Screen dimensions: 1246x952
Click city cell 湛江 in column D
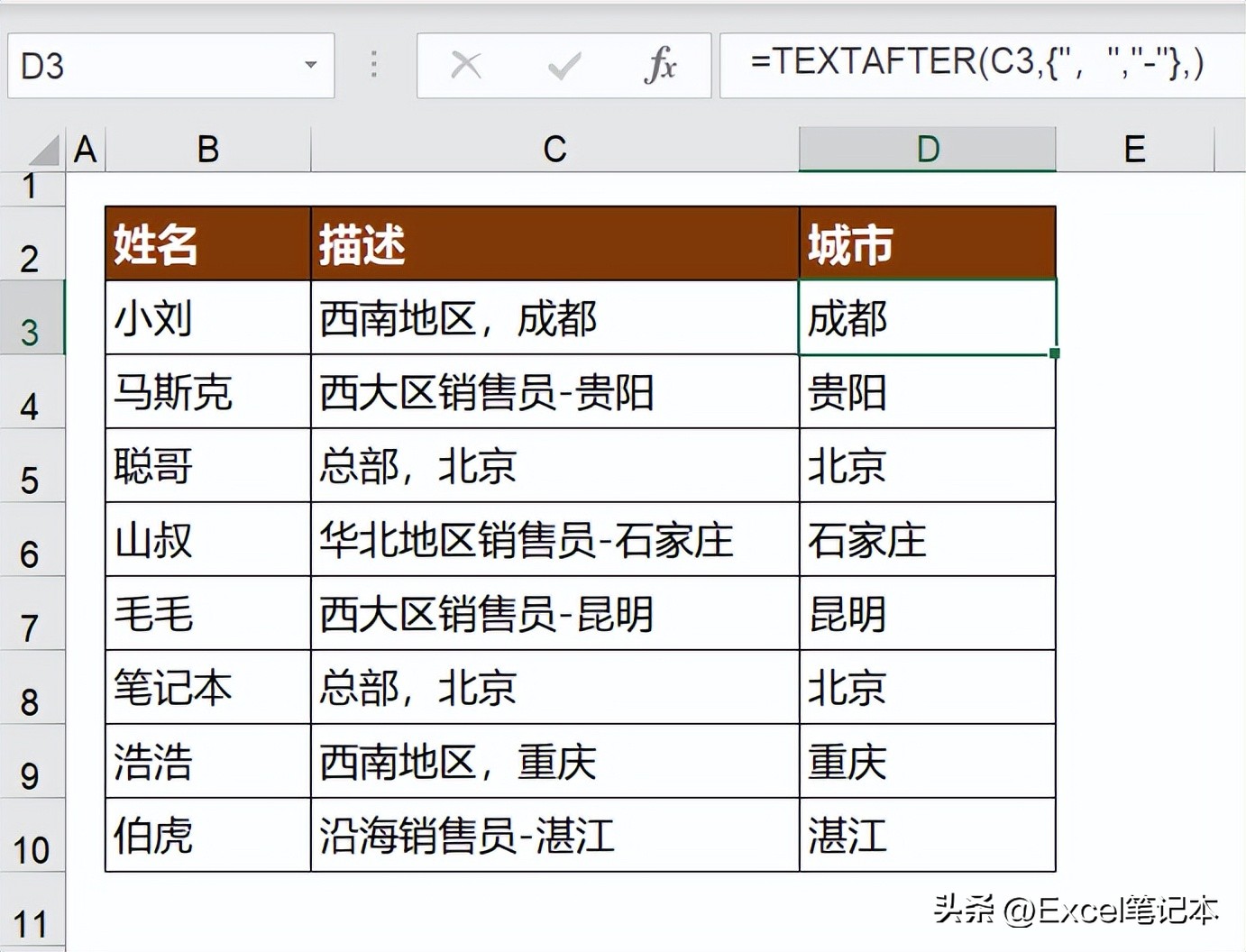(x=928, y=835)
